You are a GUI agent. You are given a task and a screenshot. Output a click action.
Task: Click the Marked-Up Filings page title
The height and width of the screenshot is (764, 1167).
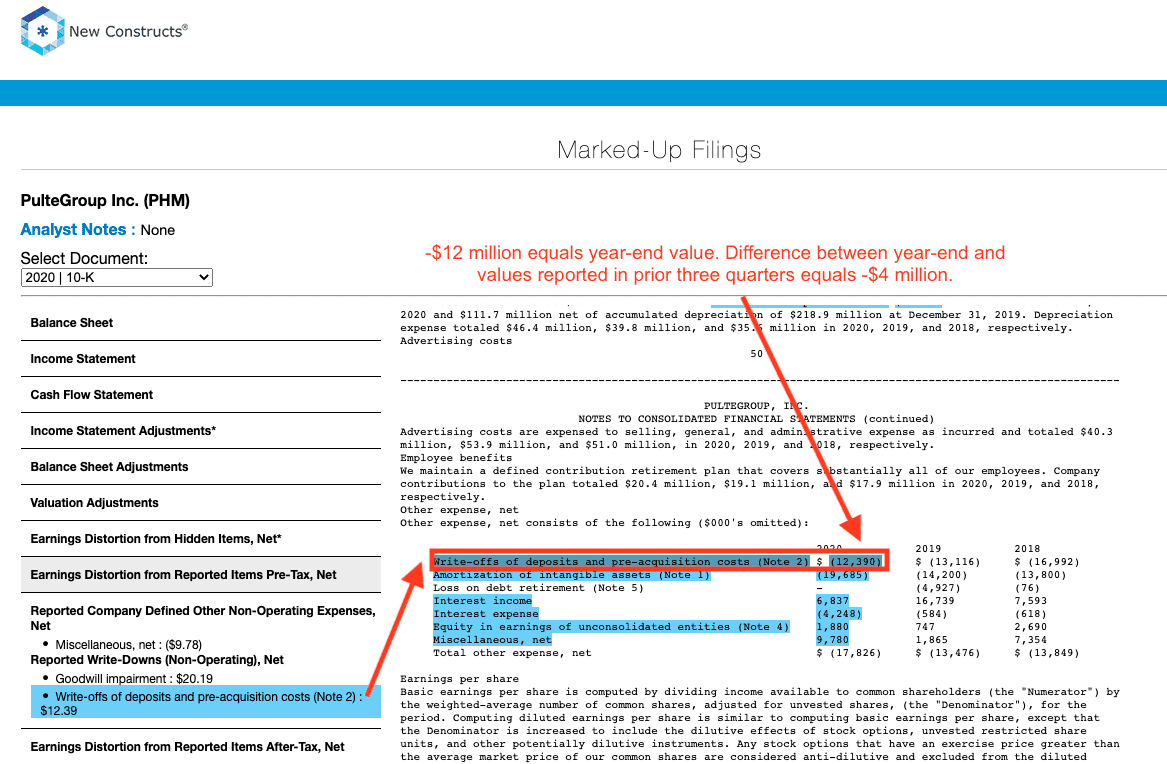click(x=659, y=150)
